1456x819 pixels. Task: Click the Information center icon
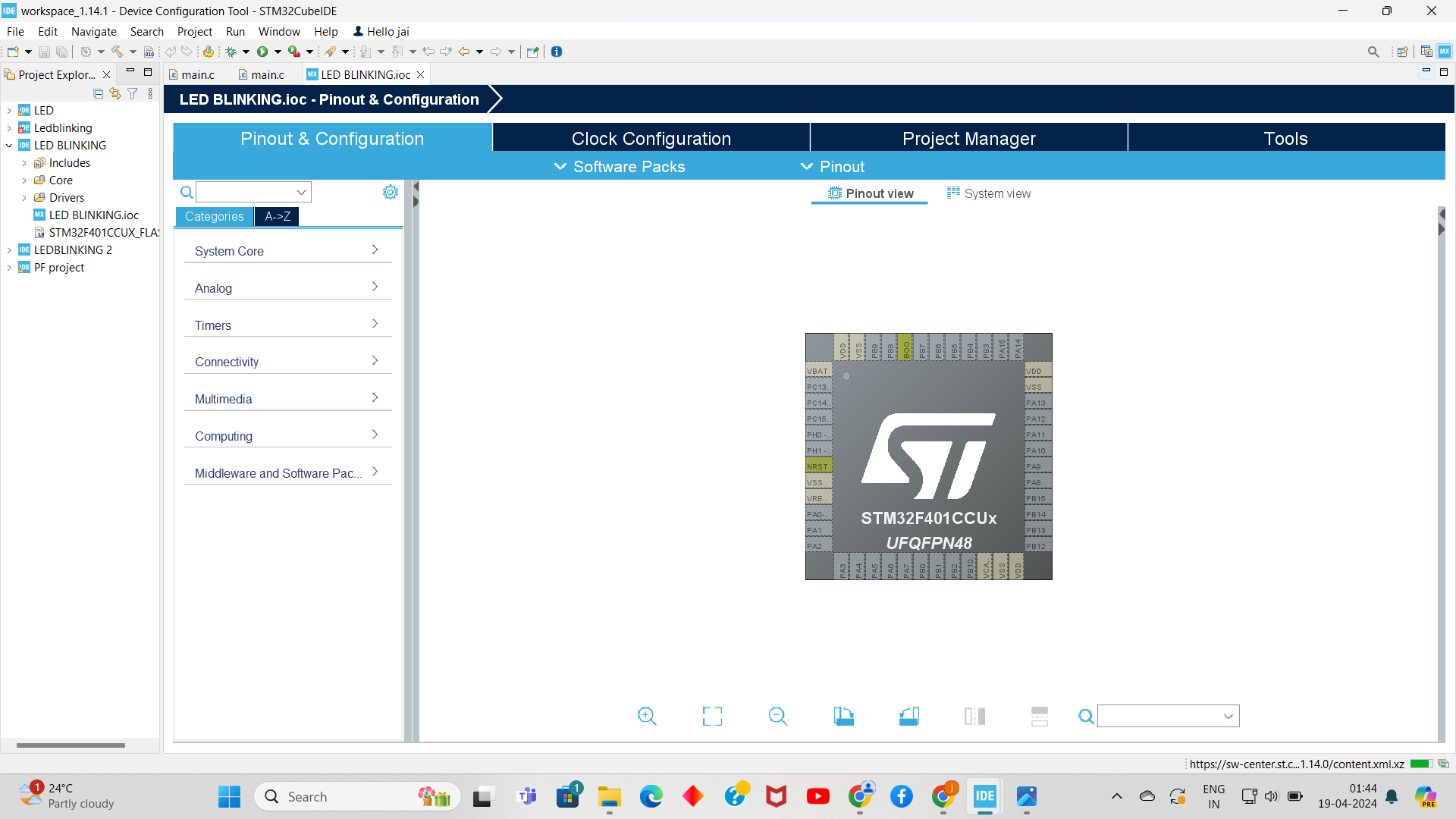click(557, 52)
